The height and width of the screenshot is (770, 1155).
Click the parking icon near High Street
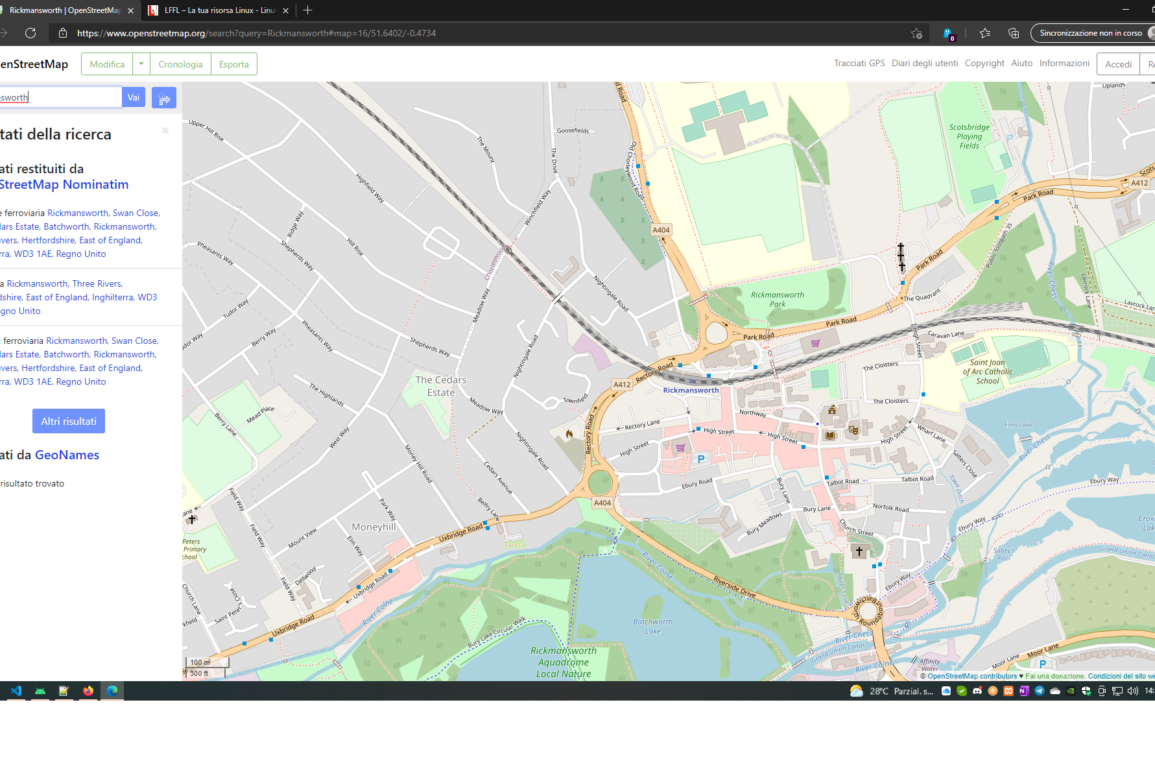click(x=700, y=459)
